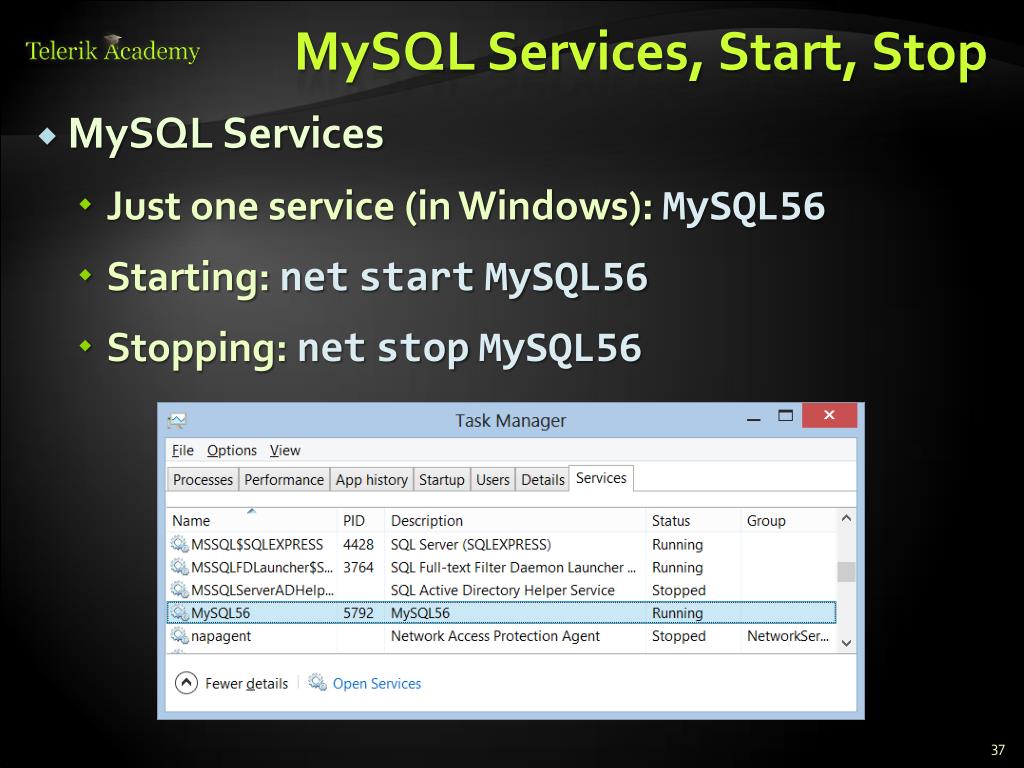Click scrollbar down arrow in services list
Image resolution: width=1024 pixels, height=768 pixels.
(846, 643)
